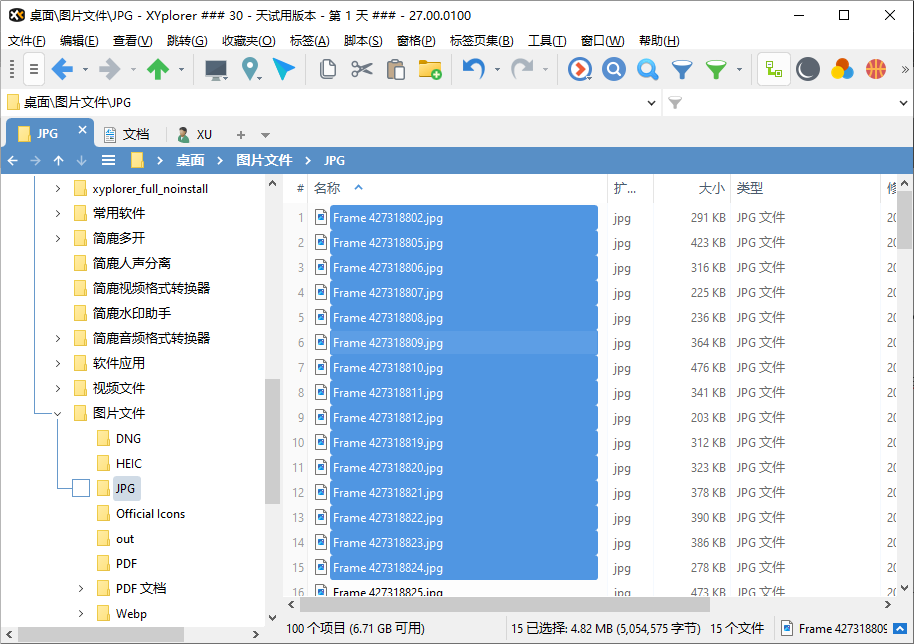
Task: Open the 工具(T) menu
Action: click(x=546, y=41)
